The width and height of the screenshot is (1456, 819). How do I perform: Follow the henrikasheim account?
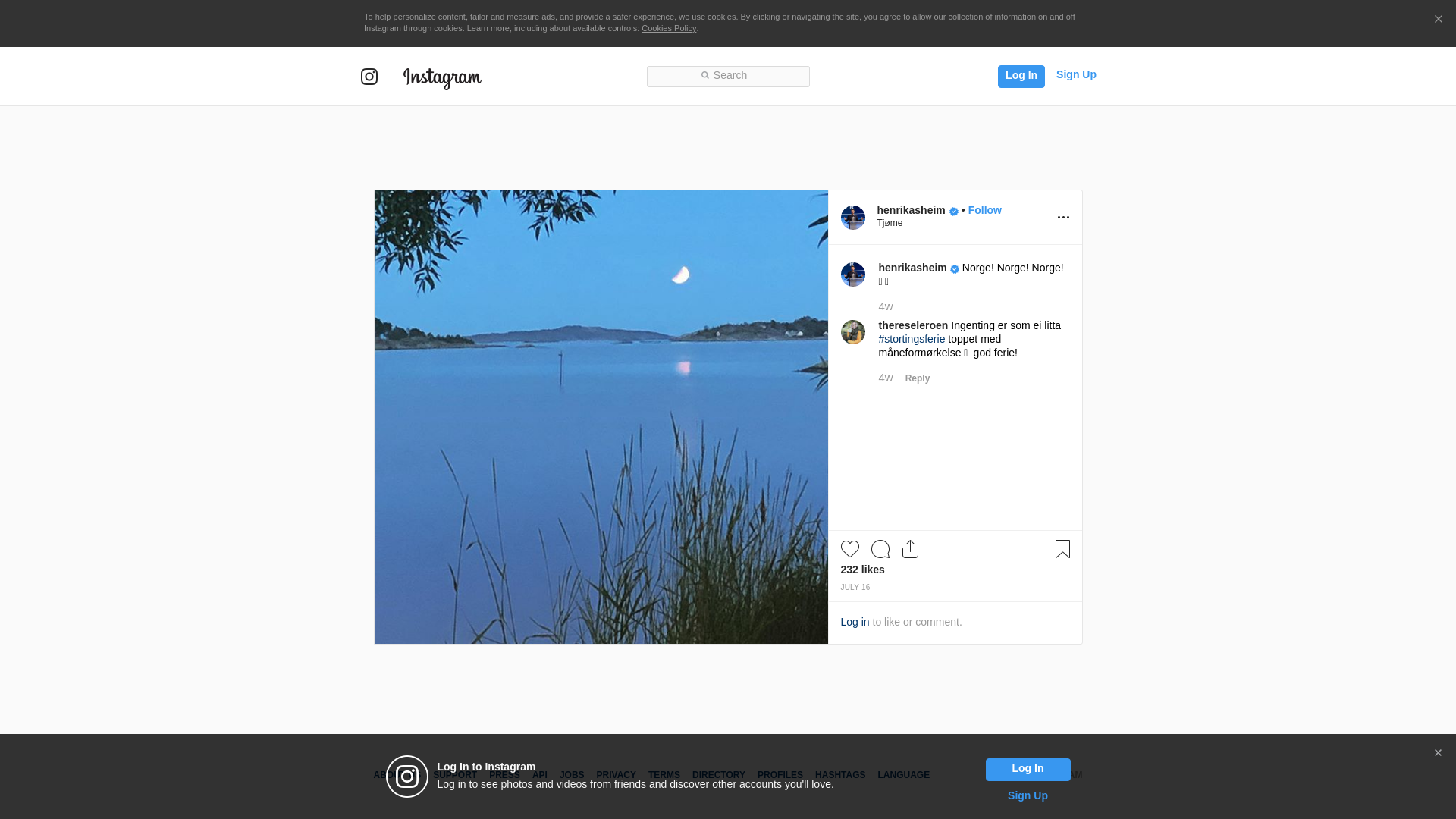(984, 210)
